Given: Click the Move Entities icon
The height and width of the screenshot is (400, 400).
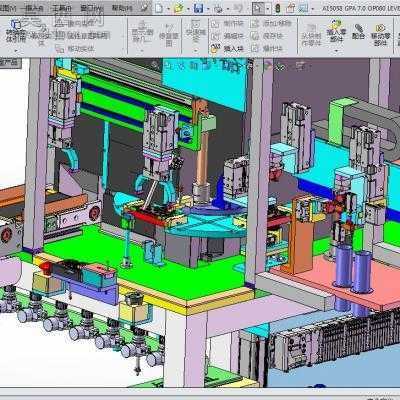Looking at the screenshot, I should 59,49.
